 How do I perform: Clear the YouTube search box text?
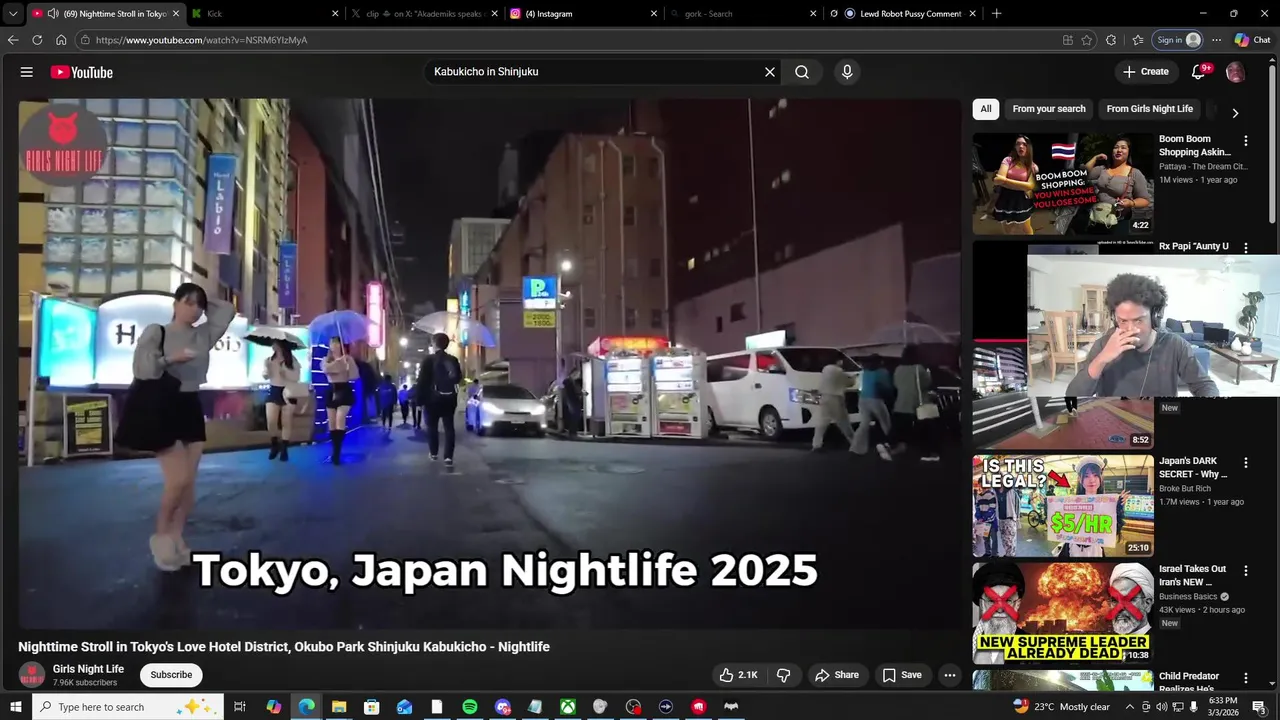tap(770, 72)
